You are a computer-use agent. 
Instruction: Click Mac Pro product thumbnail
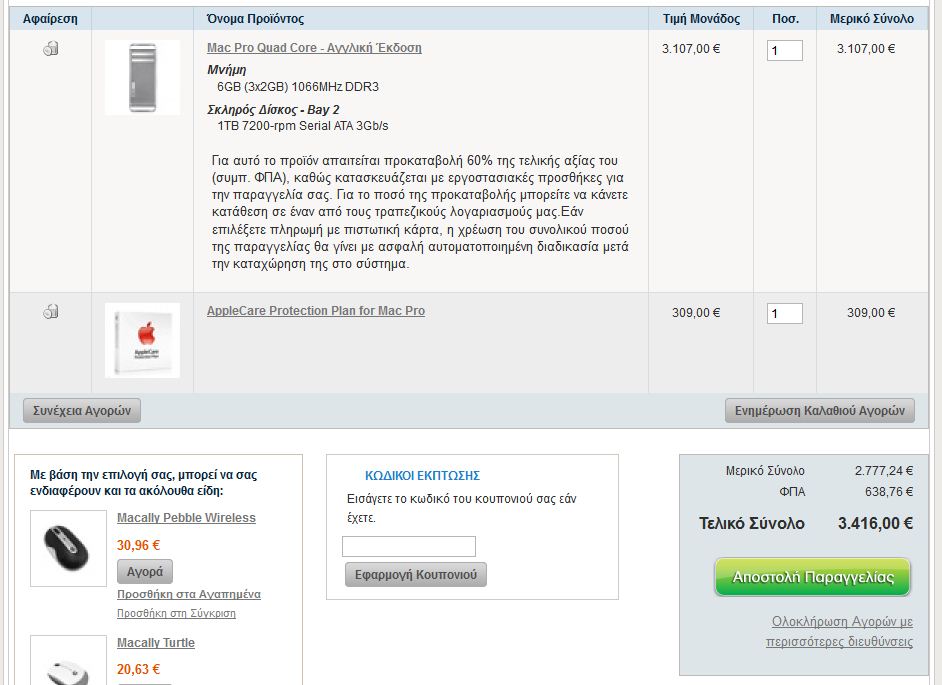click(142, 78)
